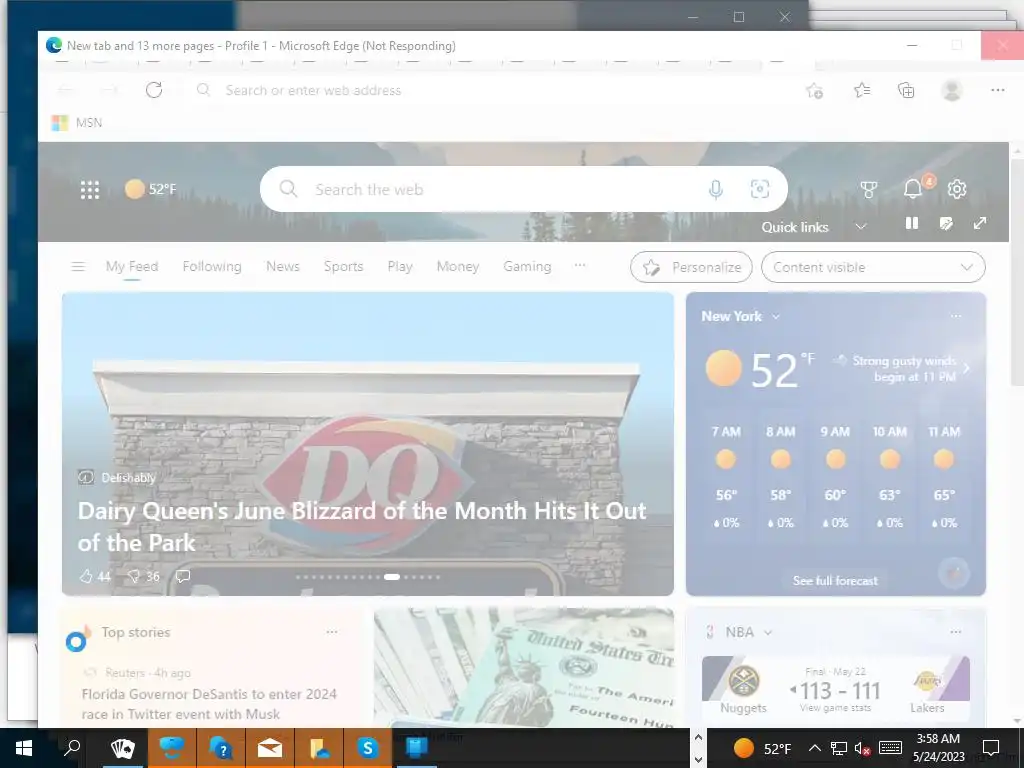Like the Dairy Queen story
The height and width of the screenshot is (768, 1024).
coord(95,576)
